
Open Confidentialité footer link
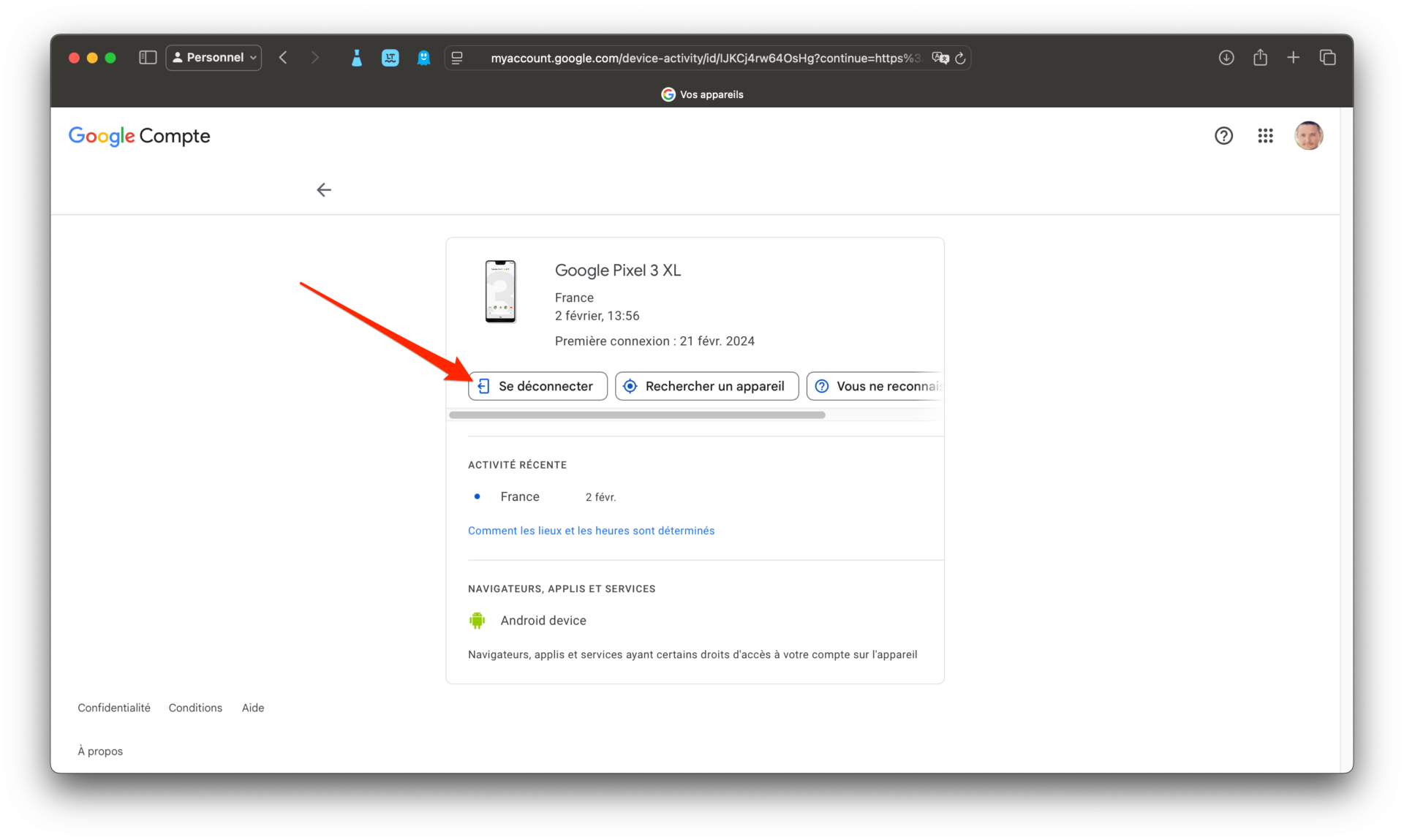pyautogui.click(x=114, y=708)
